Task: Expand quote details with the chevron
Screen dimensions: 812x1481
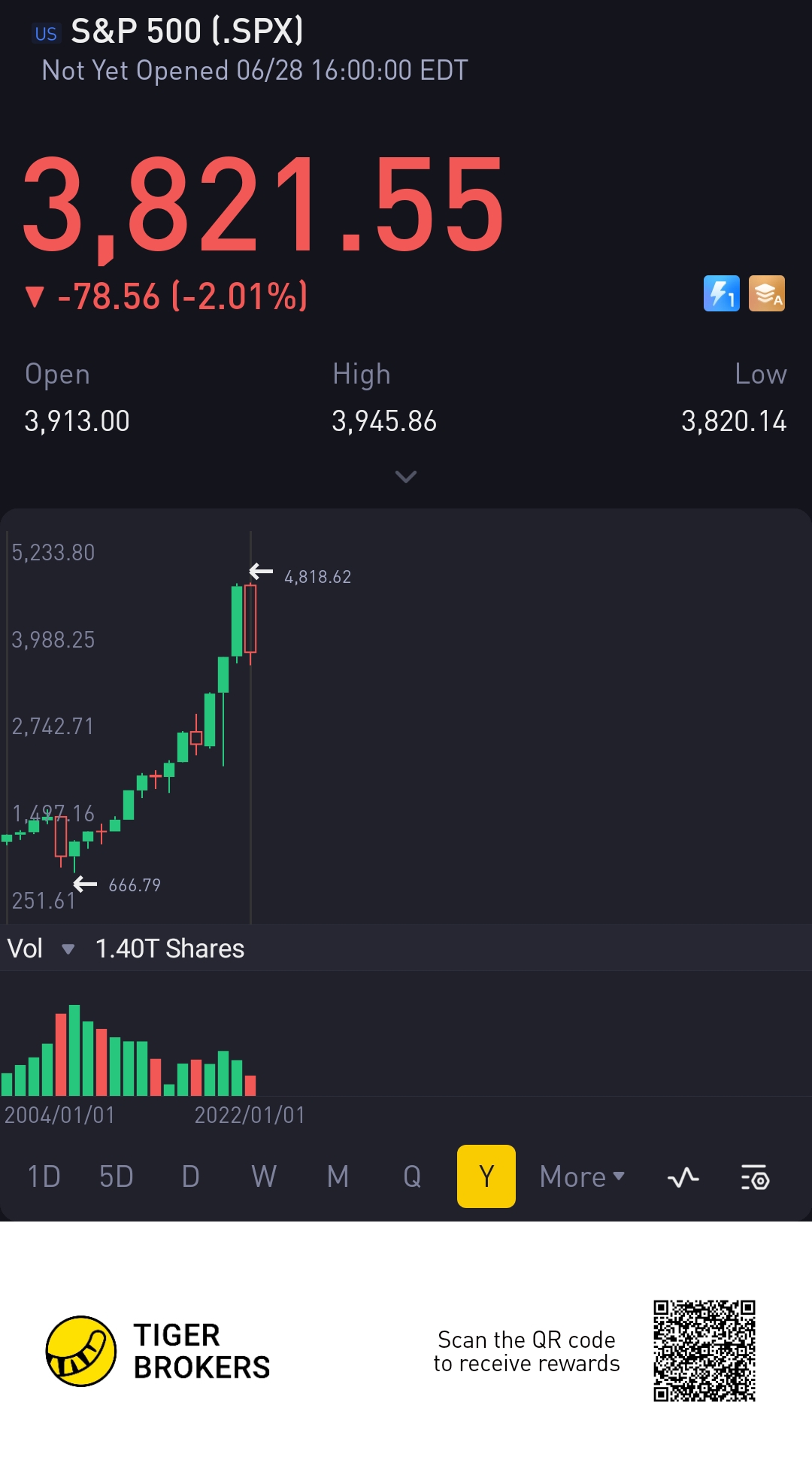Action: point(406,477)
